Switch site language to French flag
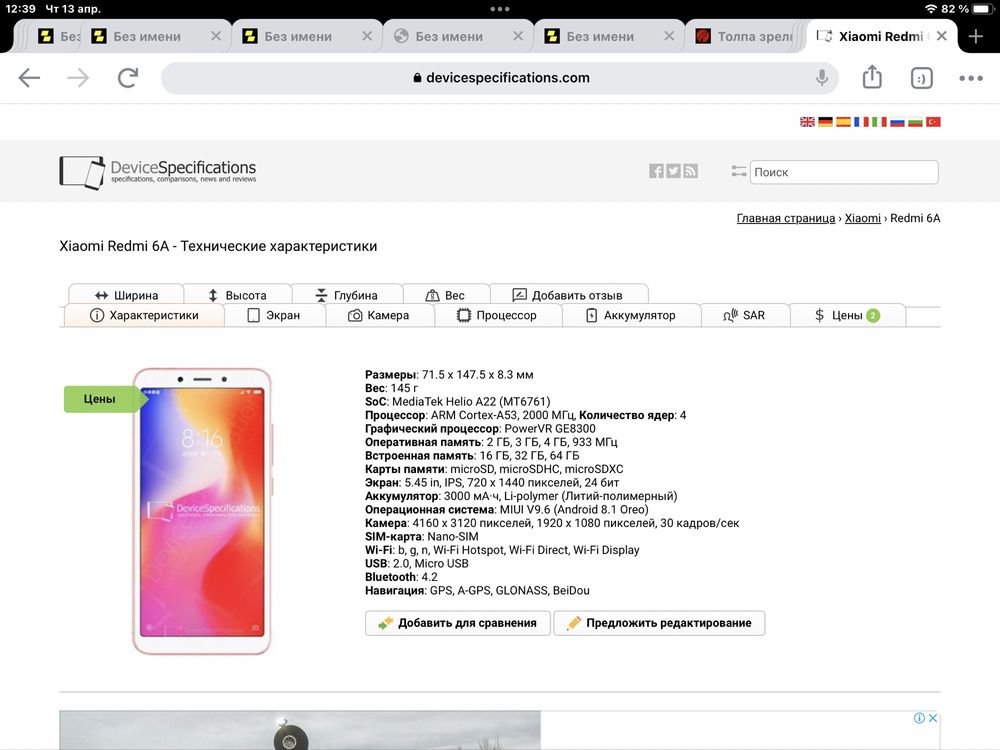 (x=861, y=122)
